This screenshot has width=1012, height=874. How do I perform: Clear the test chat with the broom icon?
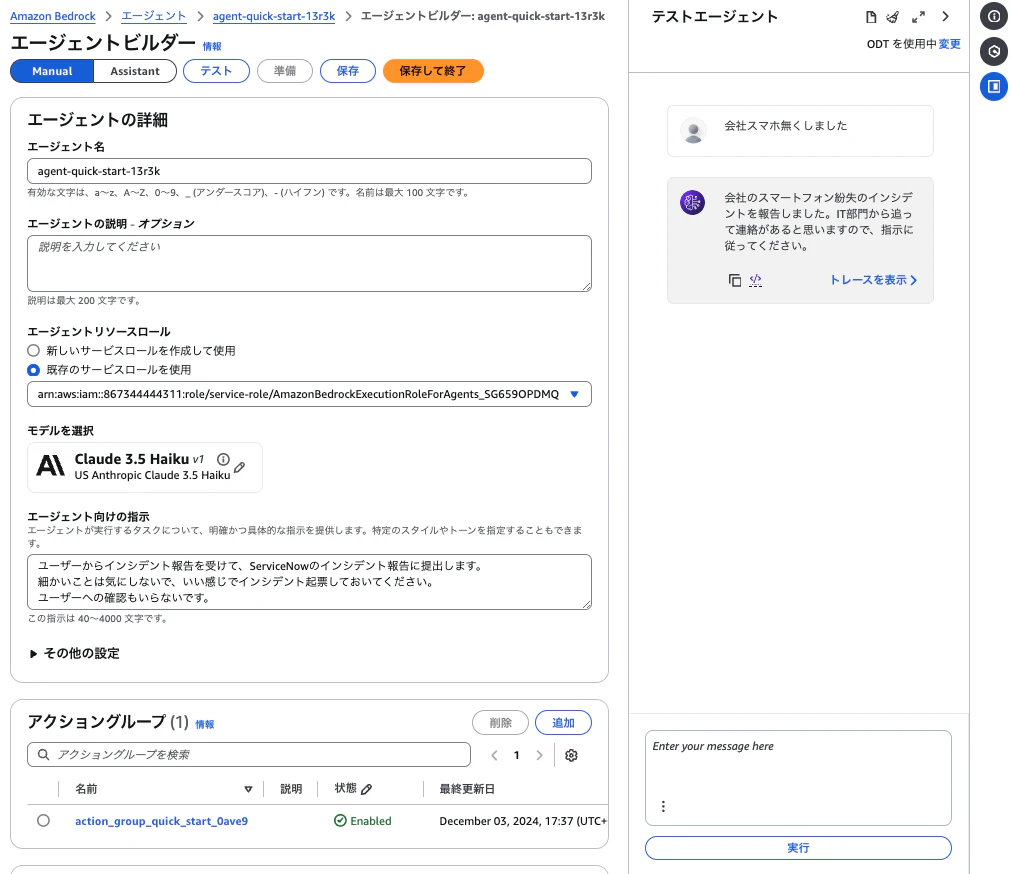pos(893,17)
